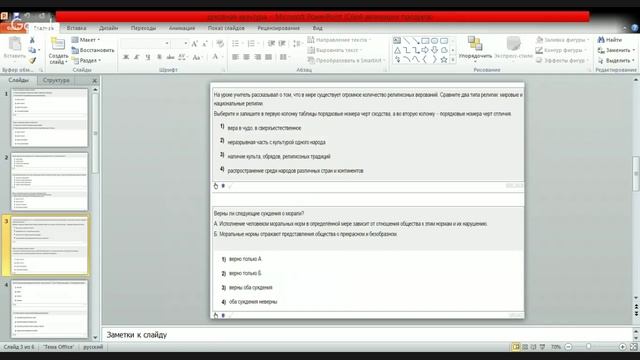Click the text columns icon
640x360 pixels.
284,57
